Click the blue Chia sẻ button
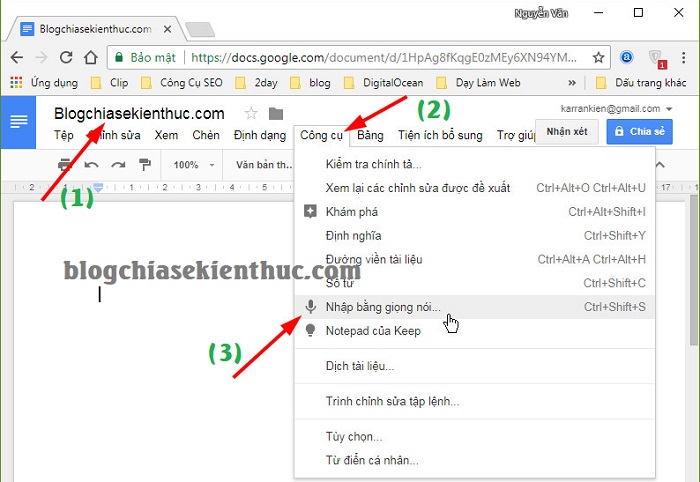700x482 pixels. [639, 132]
